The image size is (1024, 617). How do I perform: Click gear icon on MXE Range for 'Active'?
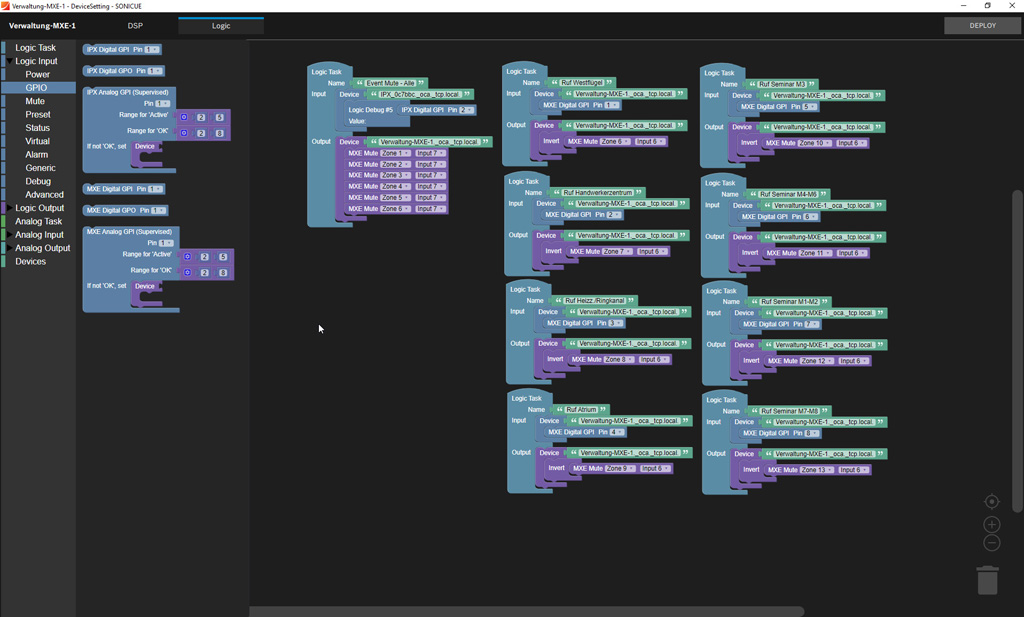[187, 257]
